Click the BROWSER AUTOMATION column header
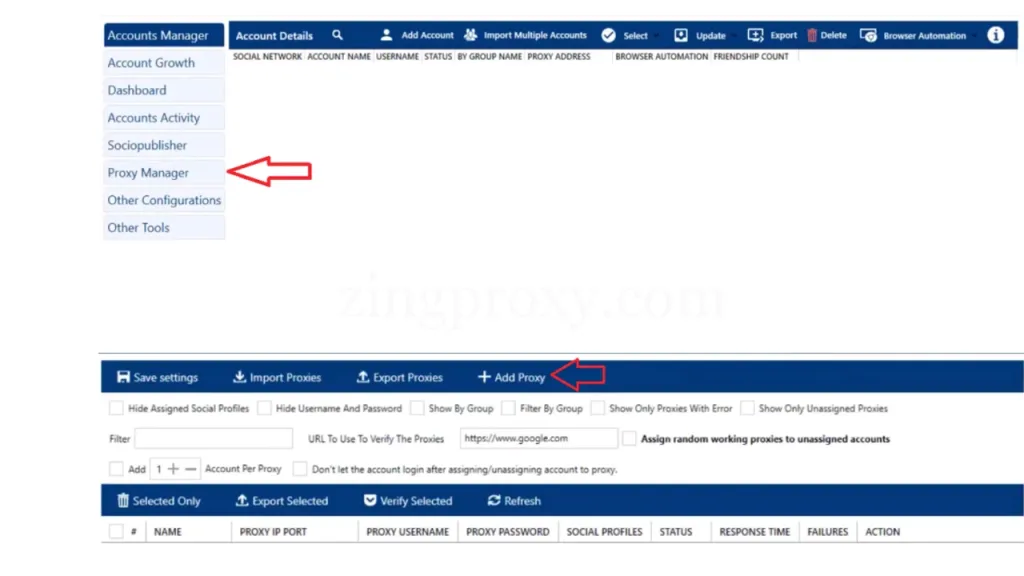The width and height of the screenshot is (1024, 576). (662, 56)
